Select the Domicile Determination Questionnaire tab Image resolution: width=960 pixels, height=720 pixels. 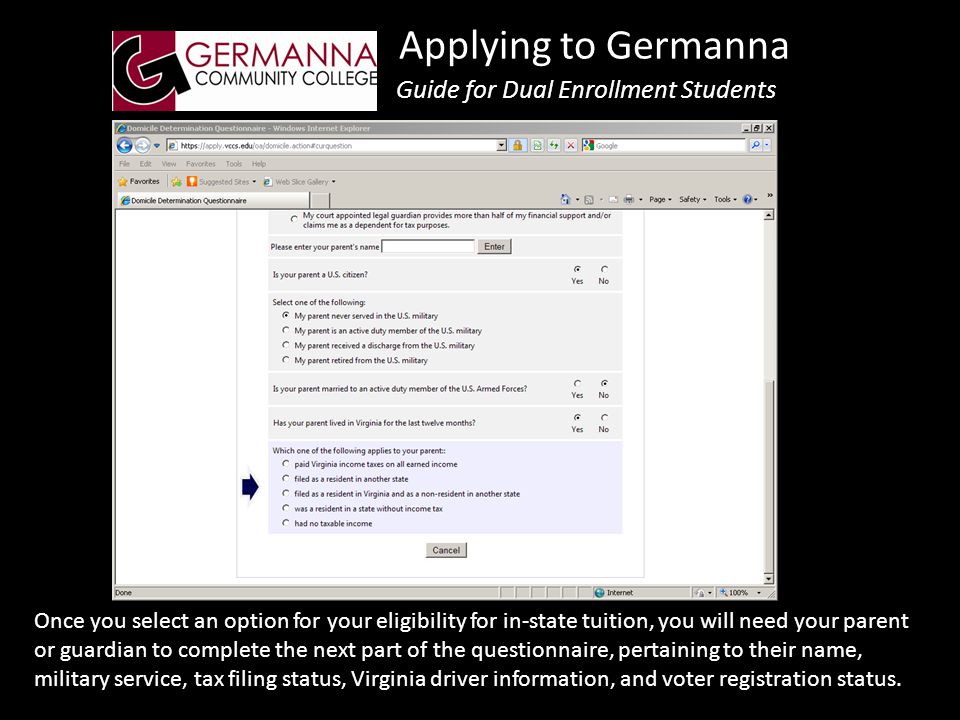coord(213,200)
